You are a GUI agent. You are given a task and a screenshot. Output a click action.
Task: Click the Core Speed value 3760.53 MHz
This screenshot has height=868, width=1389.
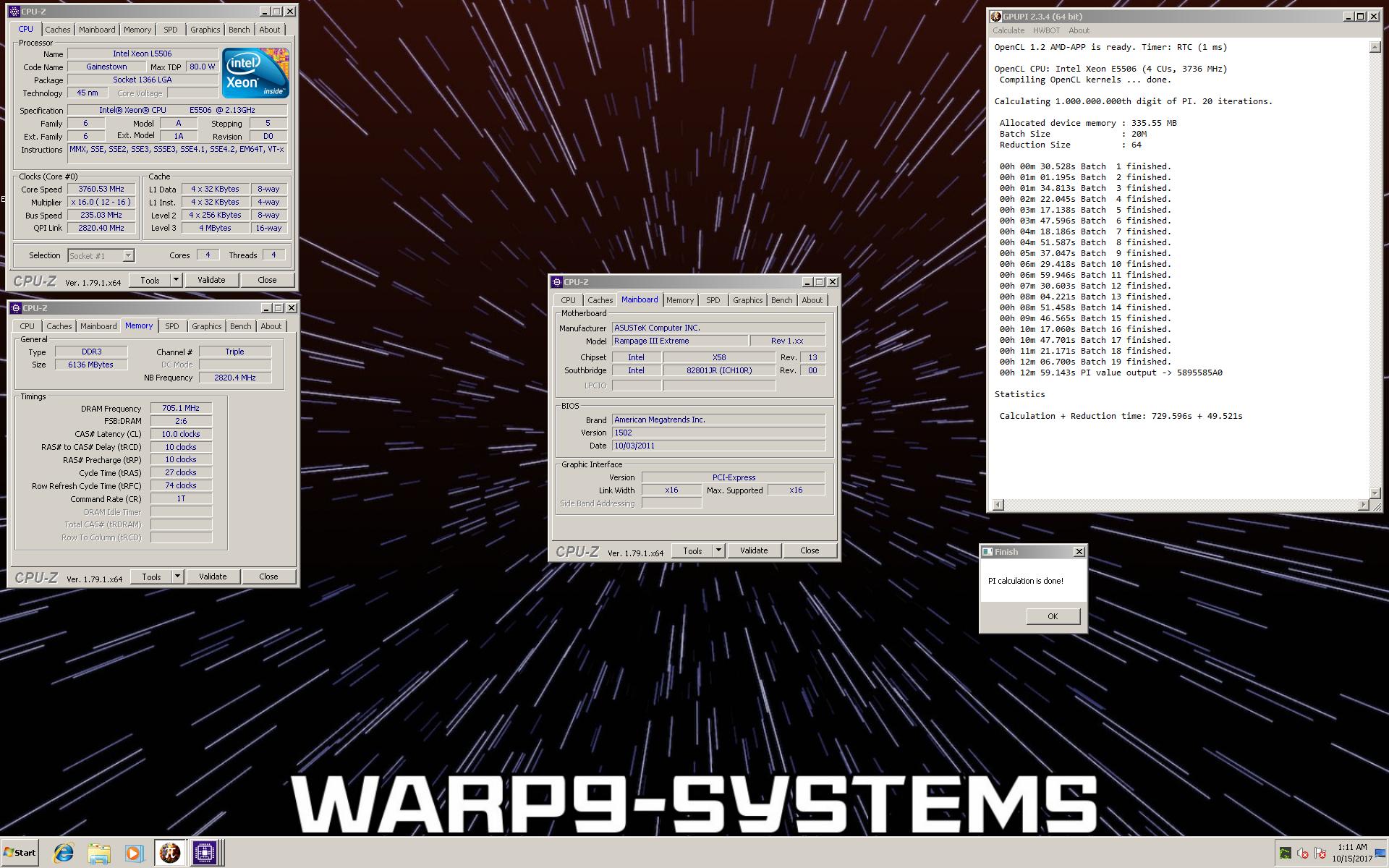pos(101,189)
